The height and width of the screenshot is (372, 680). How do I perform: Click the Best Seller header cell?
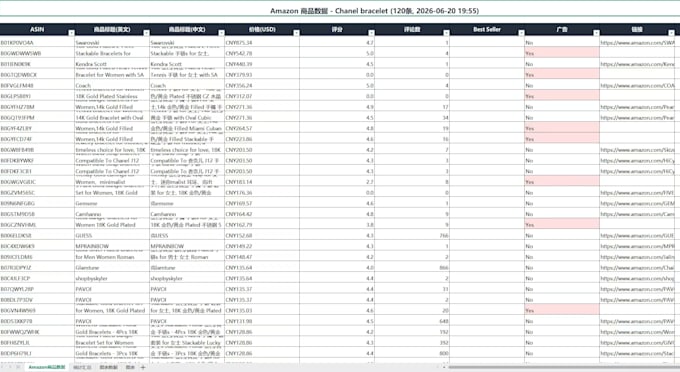tap(487, 29)
